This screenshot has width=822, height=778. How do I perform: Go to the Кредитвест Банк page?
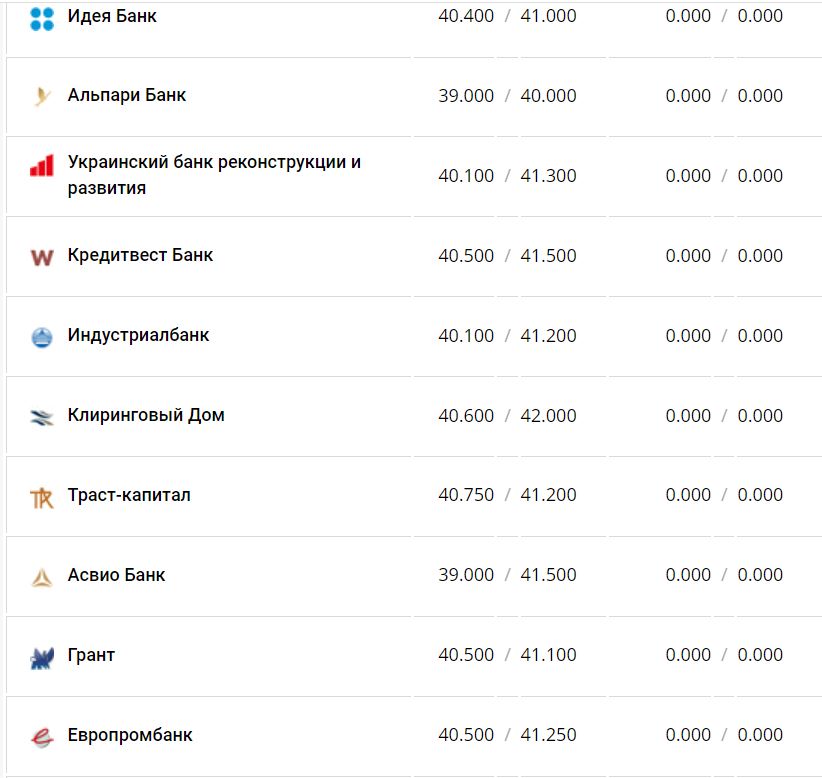[x=140, y=255]
